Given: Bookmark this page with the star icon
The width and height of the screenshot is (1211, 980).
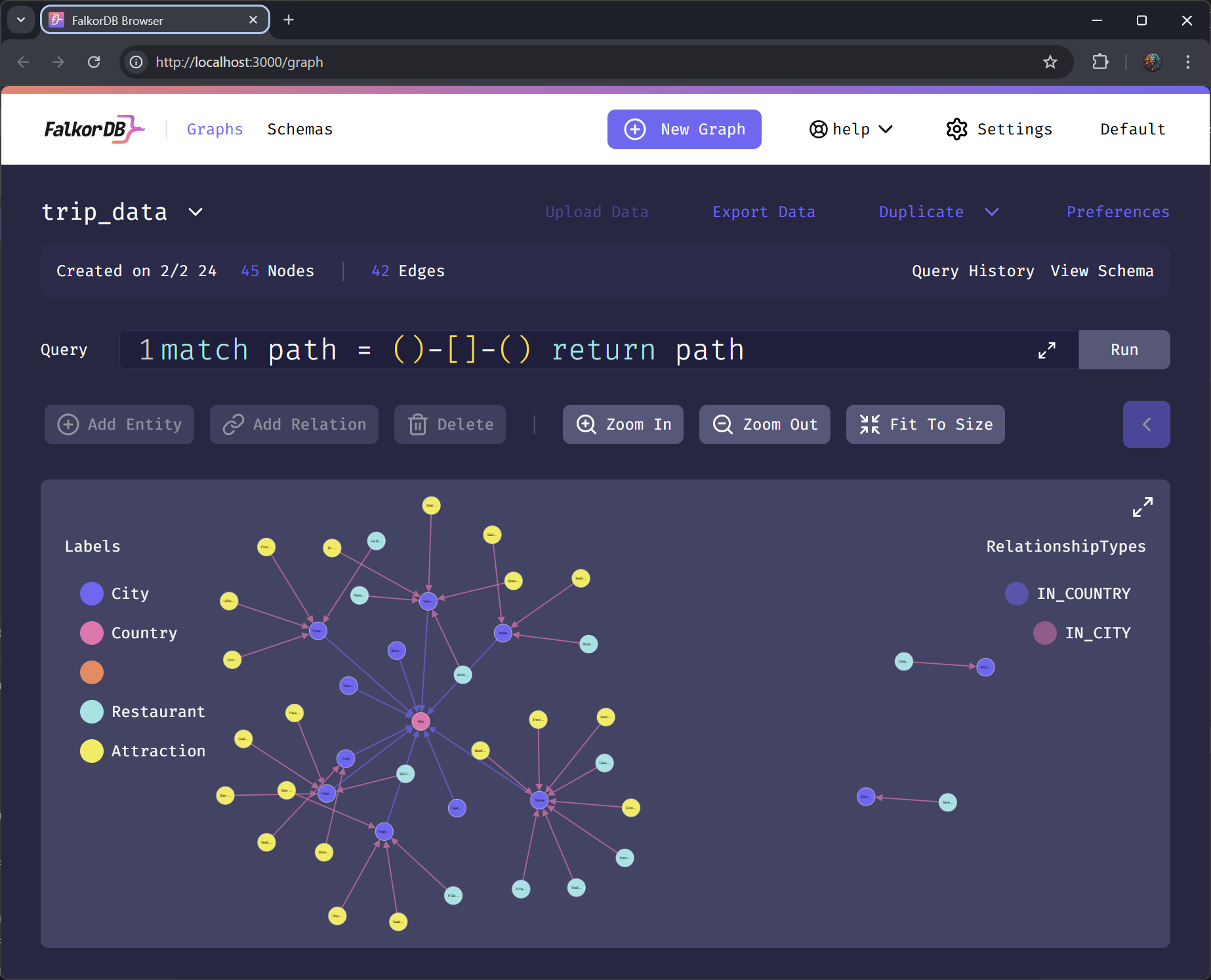Looking at the screenshot, I should click(x=1050, y=62).
